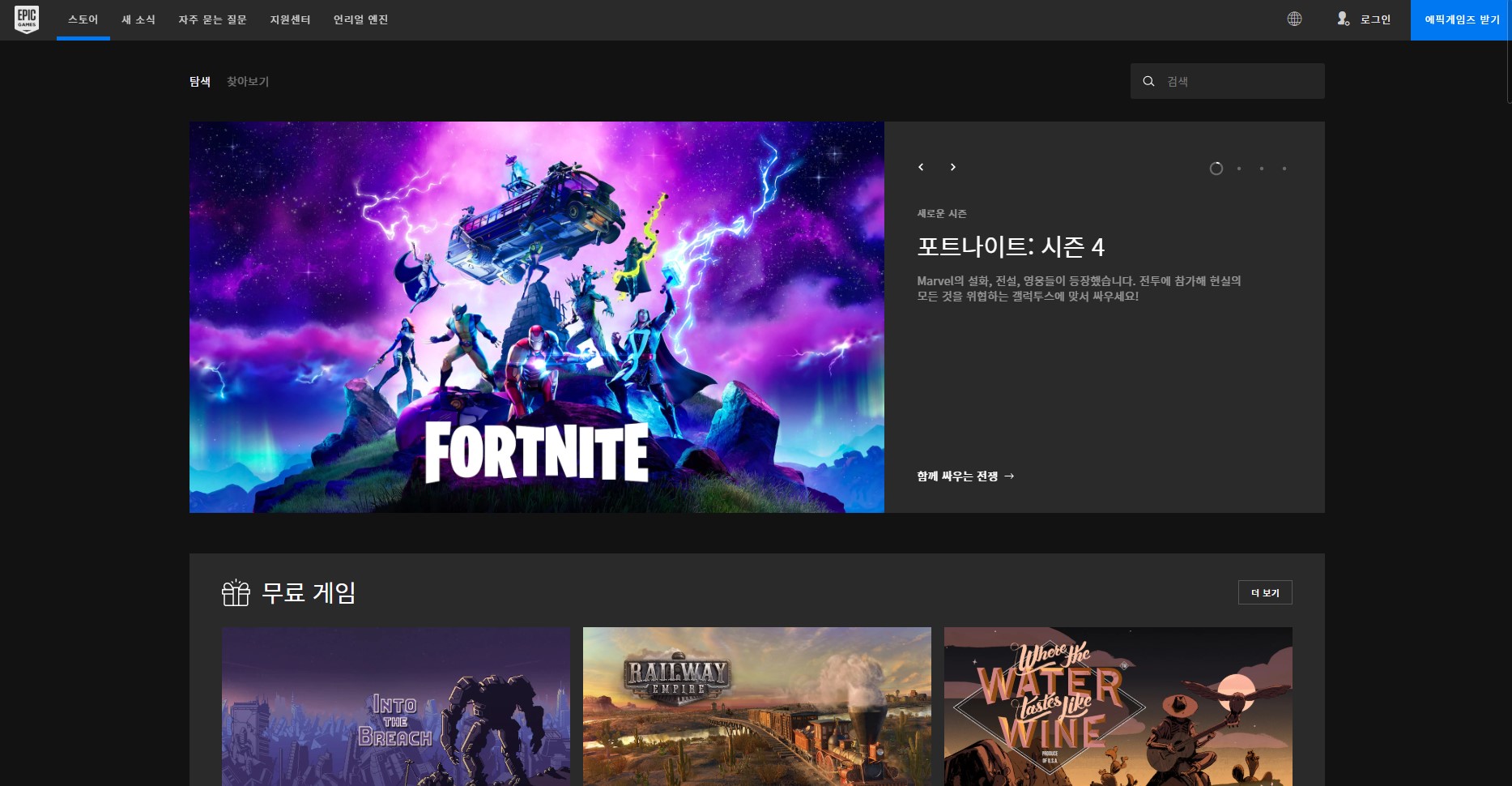Open the 새 소식 menu item
The height and width of the screenshot is (786, 1512).
138,19
